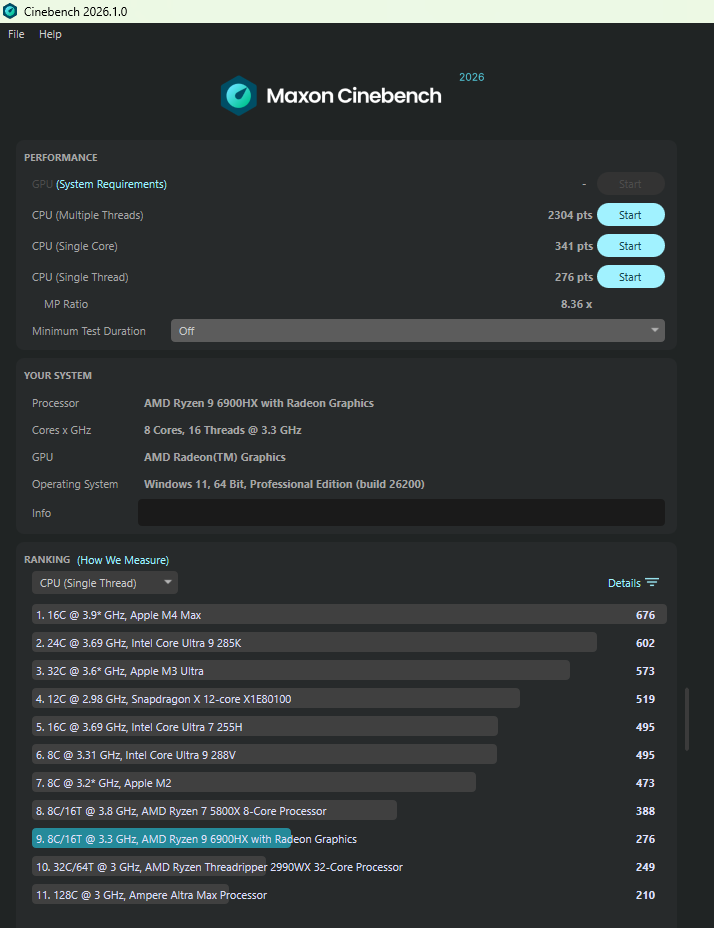Click the Processor value AMD Ryzen 9 6900HX

point(259,403)
